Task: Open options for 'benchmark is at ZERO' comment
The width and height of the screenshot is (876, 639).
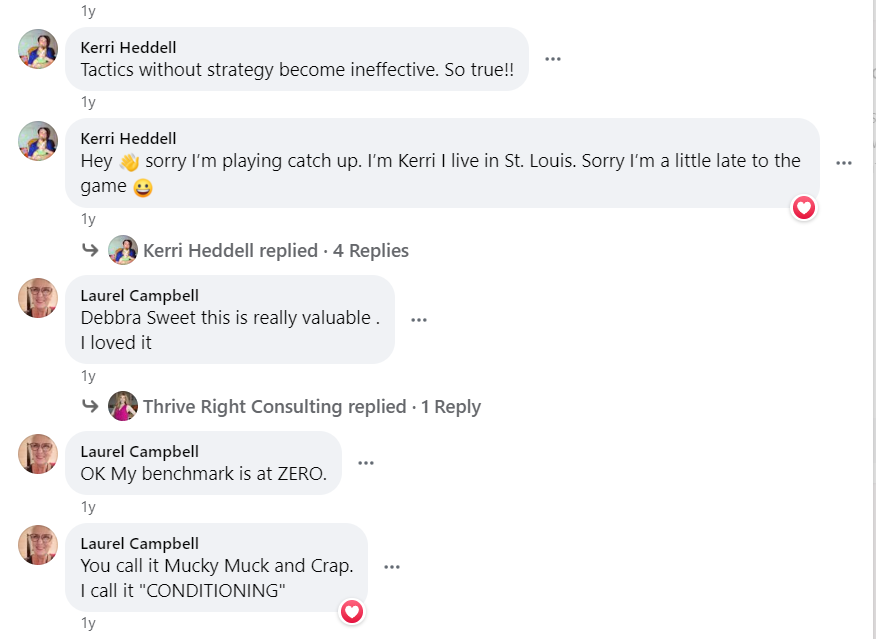Action: pos(366,463)
